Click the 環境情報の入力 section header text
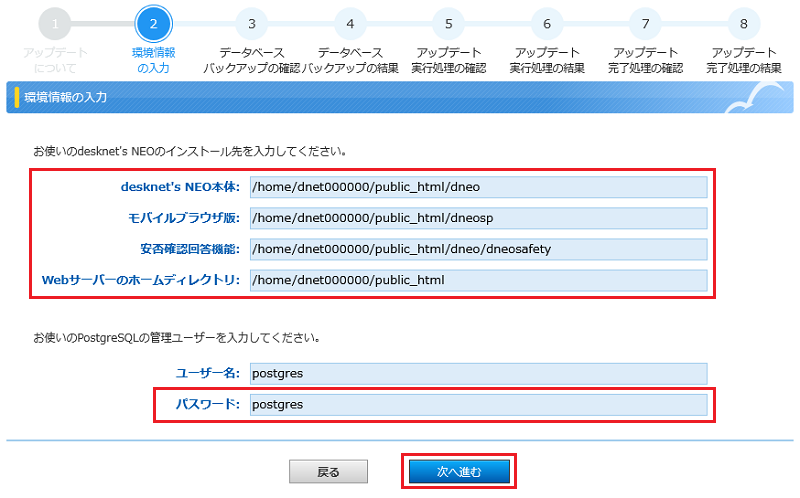 pos(65,97)
